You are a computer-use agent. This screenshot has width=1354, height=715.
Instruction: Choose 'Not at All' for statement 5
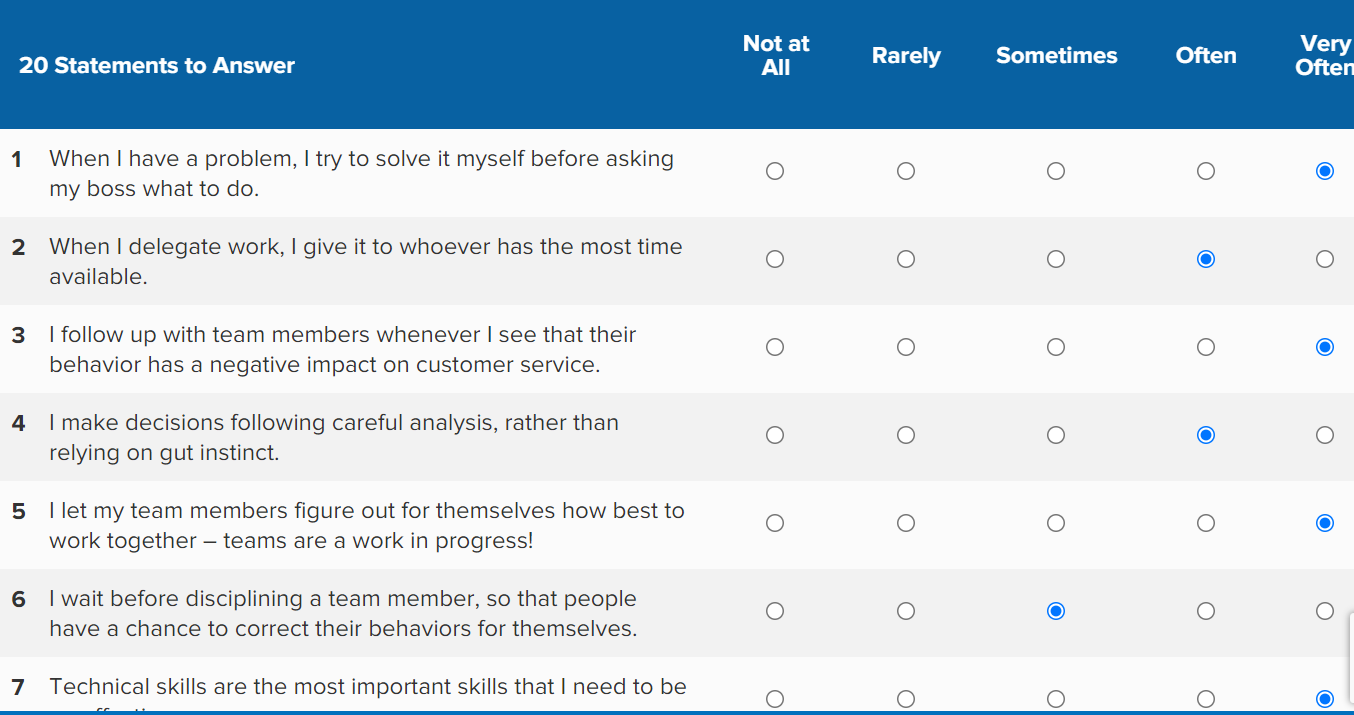tap(775, 523)
